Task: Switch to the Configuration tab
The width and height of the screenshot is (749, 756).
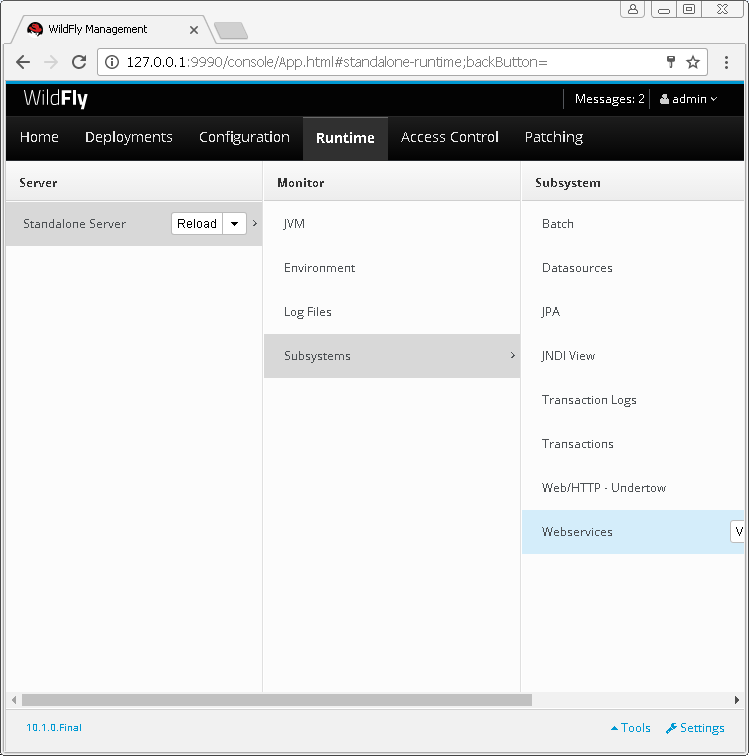Action: pyautogui.click(x=244, y=137)
